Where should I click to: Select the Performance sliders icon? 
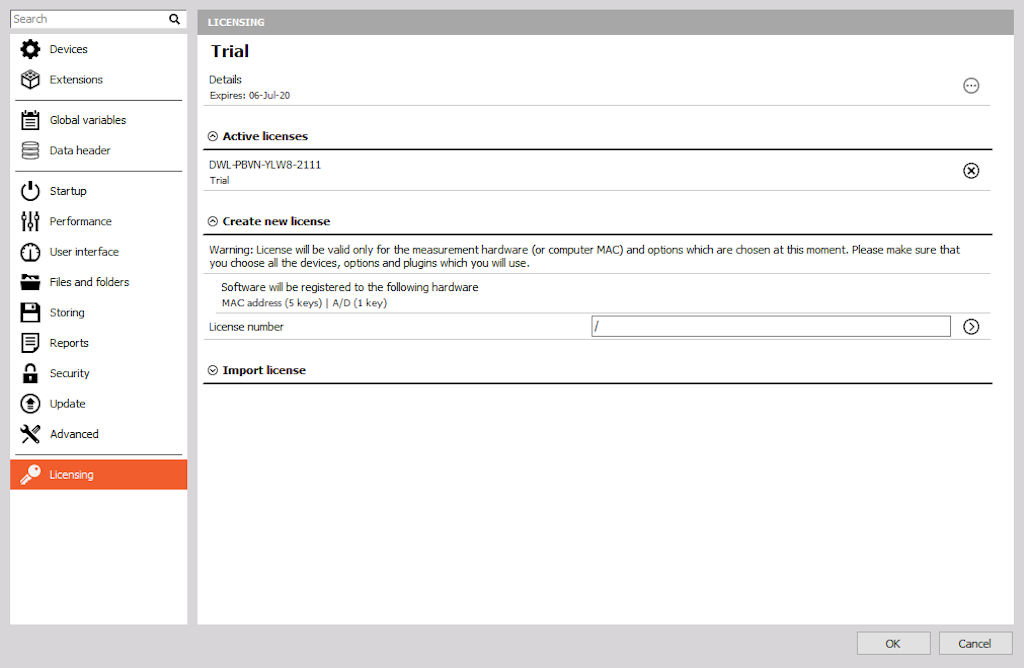point(30,221)
